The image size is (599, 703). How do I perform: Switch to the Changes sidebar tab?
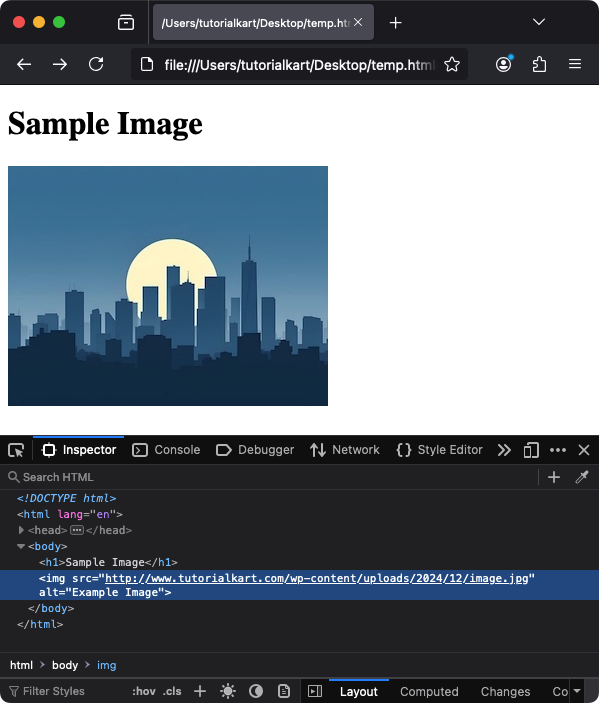point(505,692)
